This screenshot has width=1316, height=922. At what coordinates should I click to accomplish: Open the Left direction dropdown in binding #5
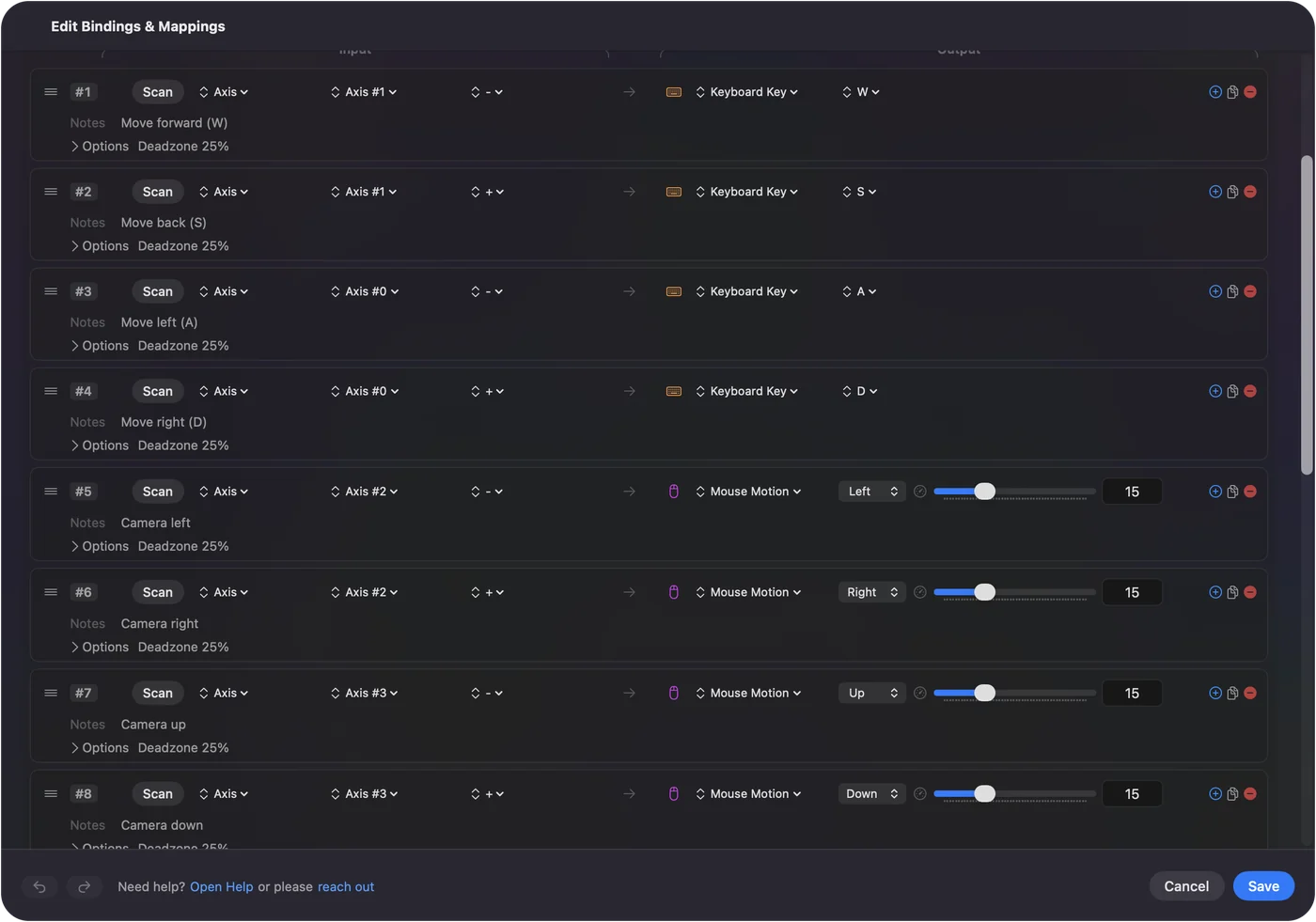[x=871, y=492]
